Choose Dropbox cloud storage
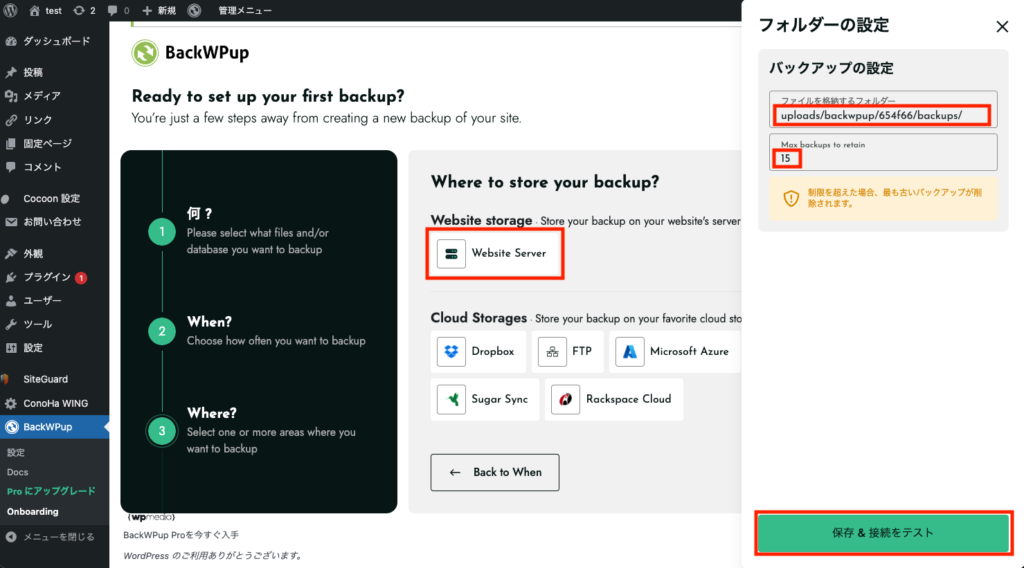Image resolution: width=1024 pixels, height=568 pixels. (478, 352)
